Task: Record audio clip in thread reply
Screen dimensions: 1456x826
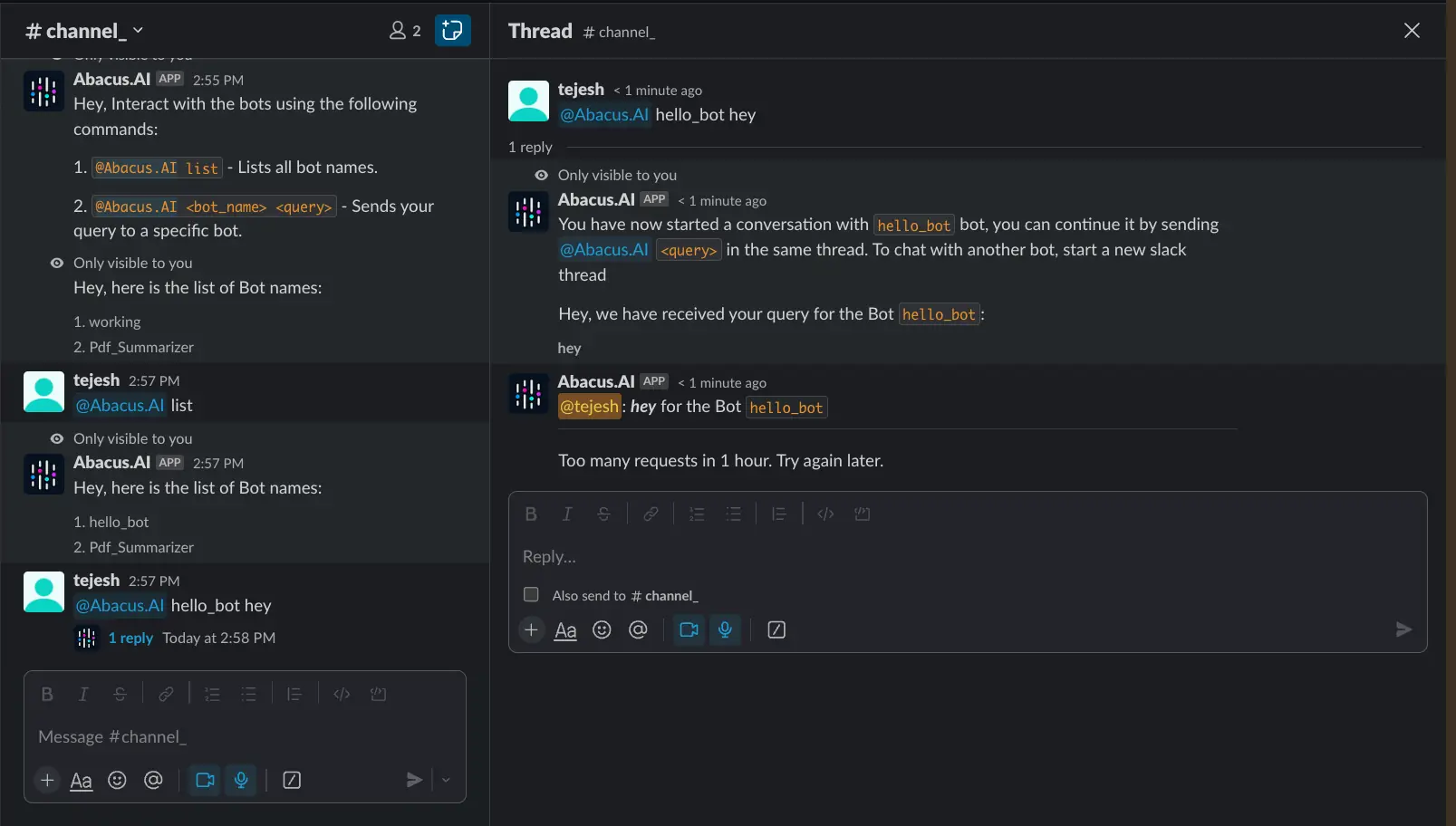Action: click(x=725, y=630)
